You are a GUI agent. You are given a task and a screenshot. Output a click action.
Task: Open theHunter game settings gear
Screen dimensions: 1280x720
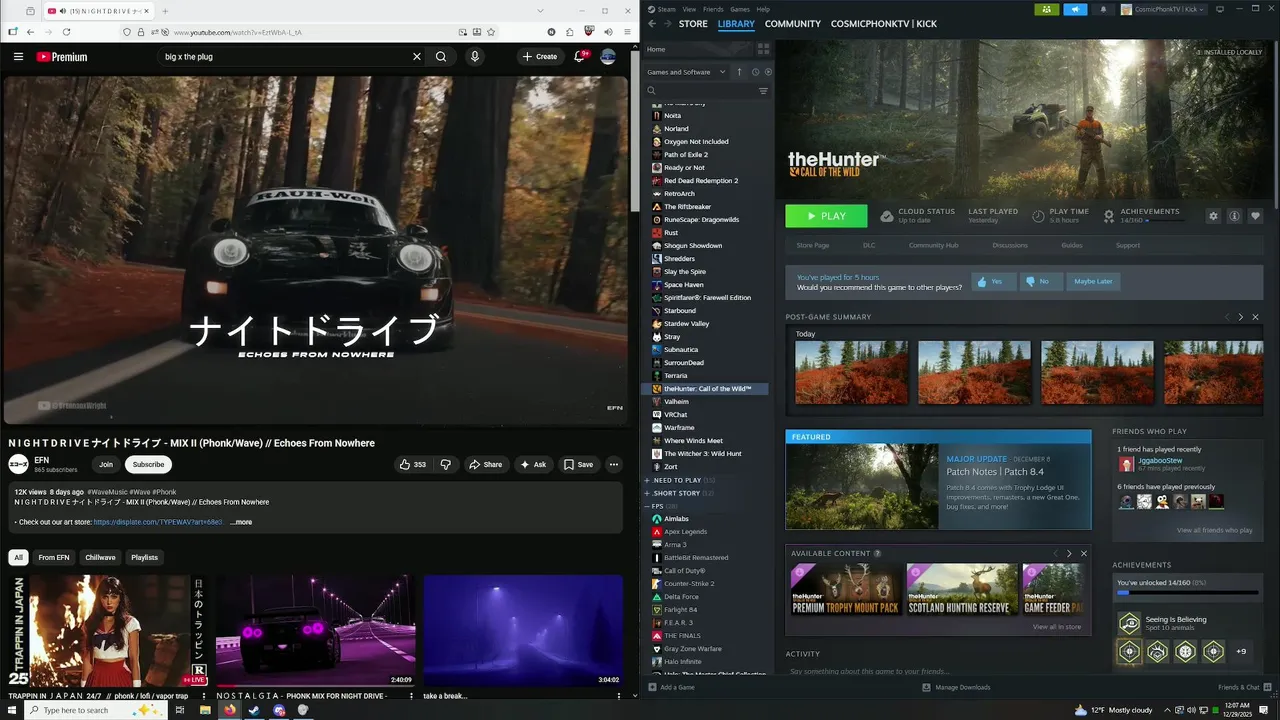tap(1214, 216)
